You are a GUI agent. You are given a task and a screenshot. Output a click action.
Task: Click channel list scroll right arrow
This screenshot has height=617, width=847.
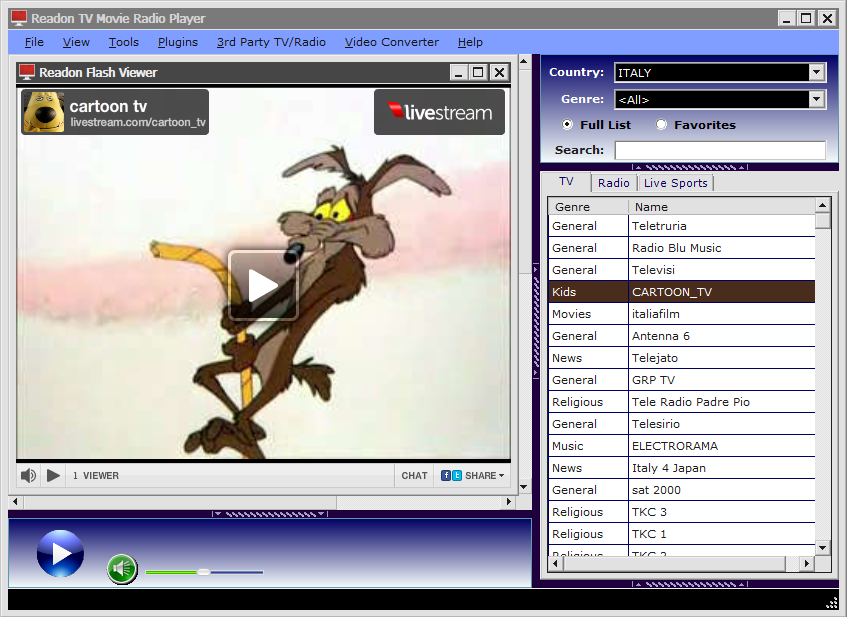[x=806, y=564]
